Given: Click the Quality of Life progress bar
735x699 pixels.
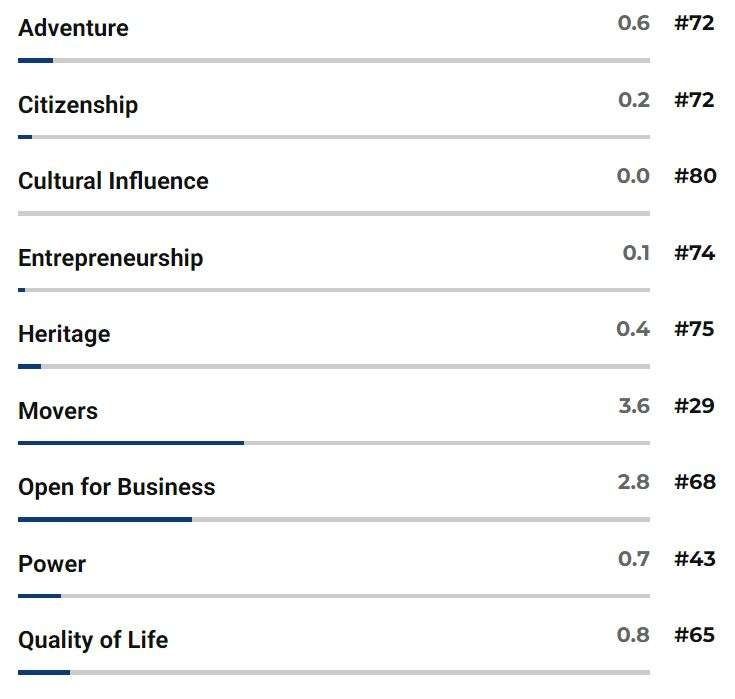Looking at the screenshot, I should coord(333,673).
